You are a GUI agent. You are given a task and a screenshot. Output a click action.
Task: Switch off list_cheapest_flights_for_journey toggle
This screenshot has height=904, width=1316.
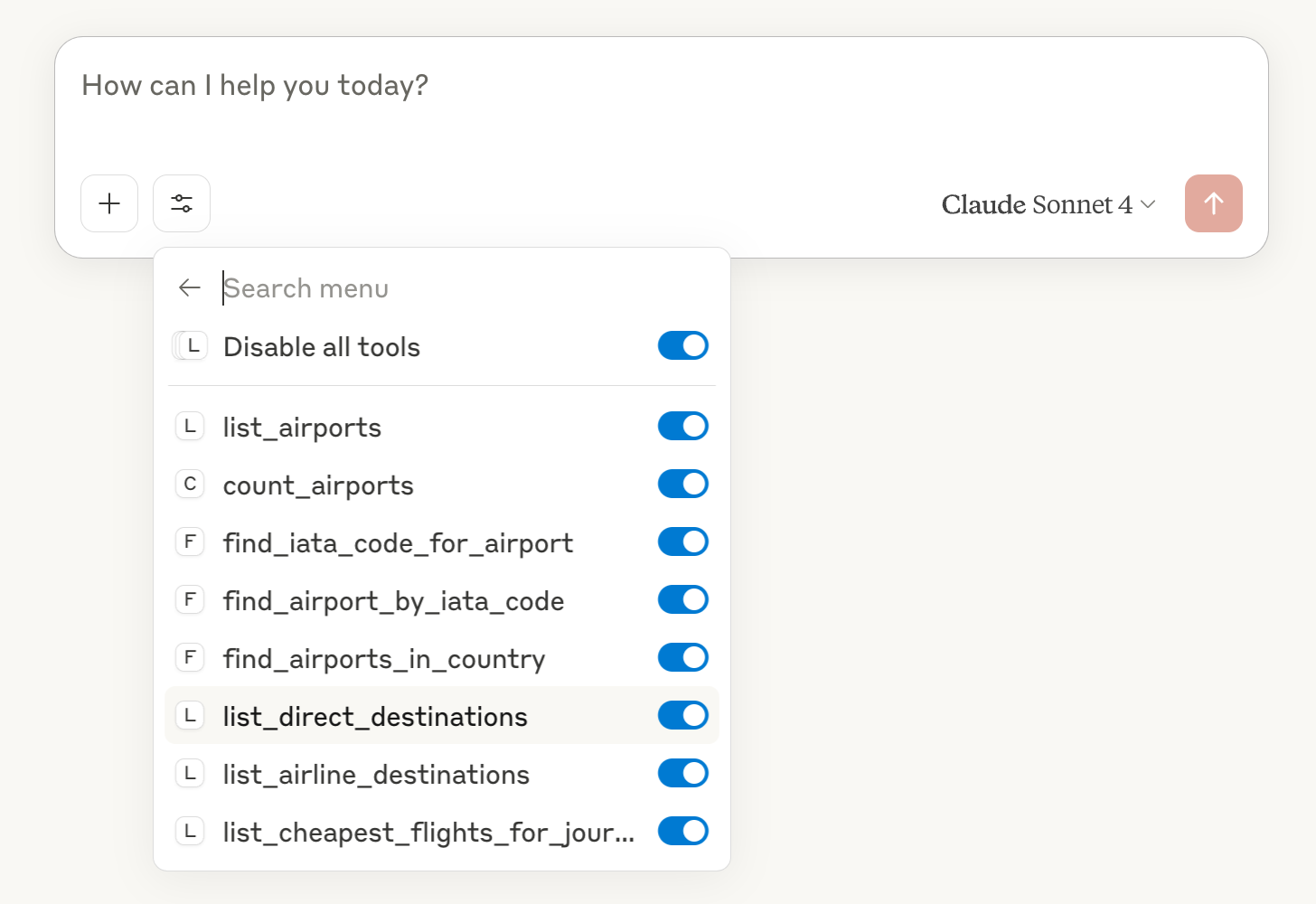(x=682, y=831)
